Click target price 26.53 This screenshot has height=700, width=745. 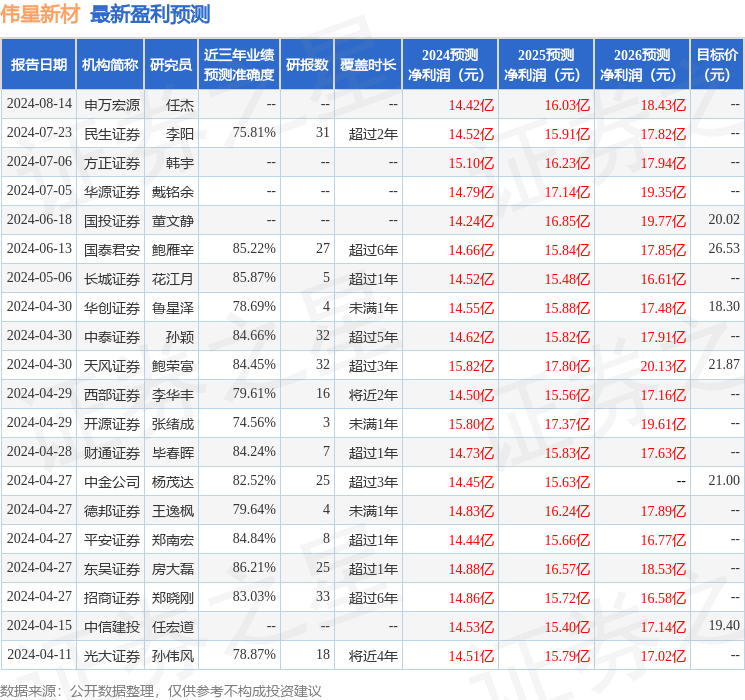(724, 249)
